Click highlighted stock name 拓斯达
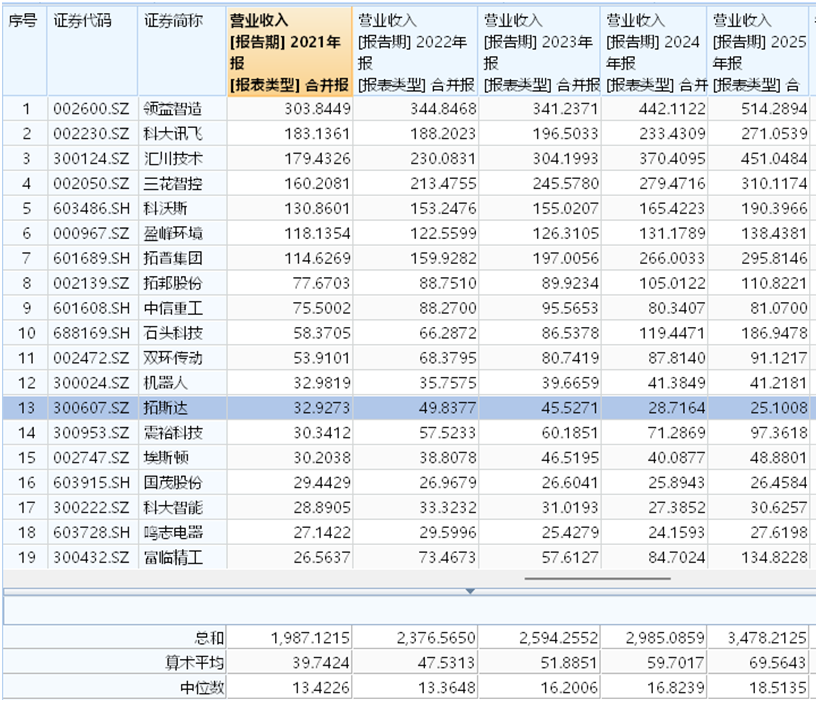818x702 pixels. pyautogui.click(x=165, y=408)
